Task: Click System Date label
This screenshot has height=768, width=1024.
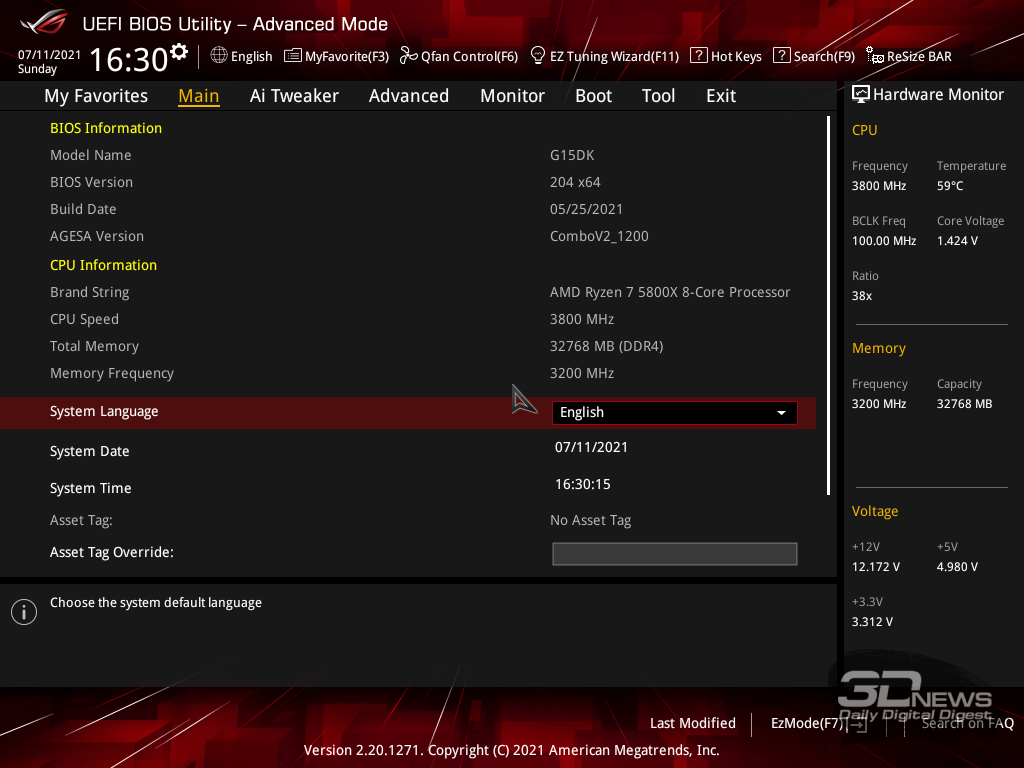Action: click(x=89, y=451)
